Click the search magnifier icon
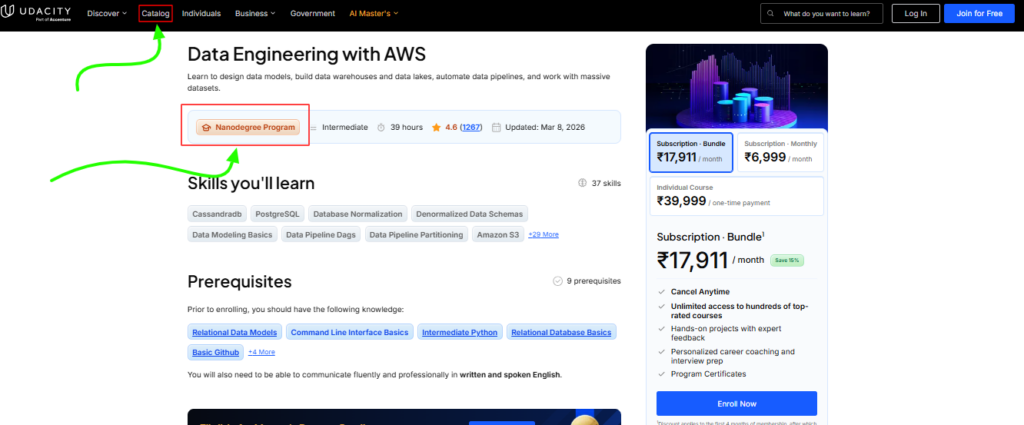The image size is (1024, 425). pyautogui.click(x=770, y=14)
